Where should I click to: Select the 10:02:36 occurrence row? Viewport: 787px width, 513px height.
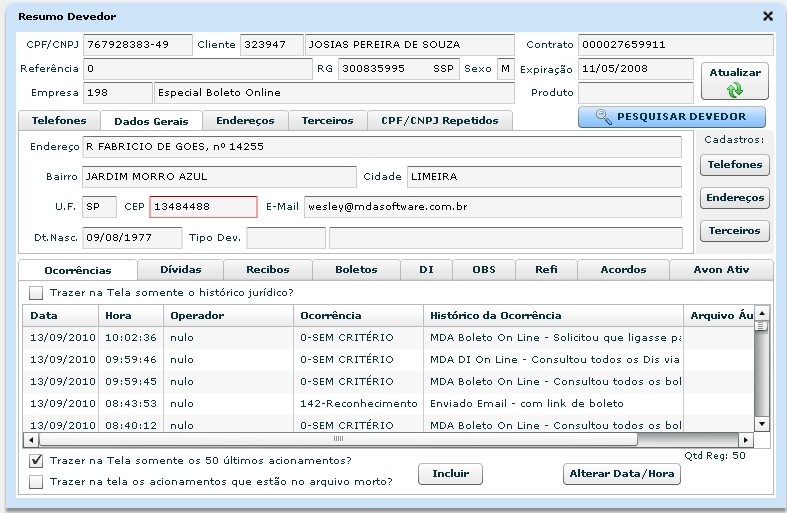(x=388, y=338)
